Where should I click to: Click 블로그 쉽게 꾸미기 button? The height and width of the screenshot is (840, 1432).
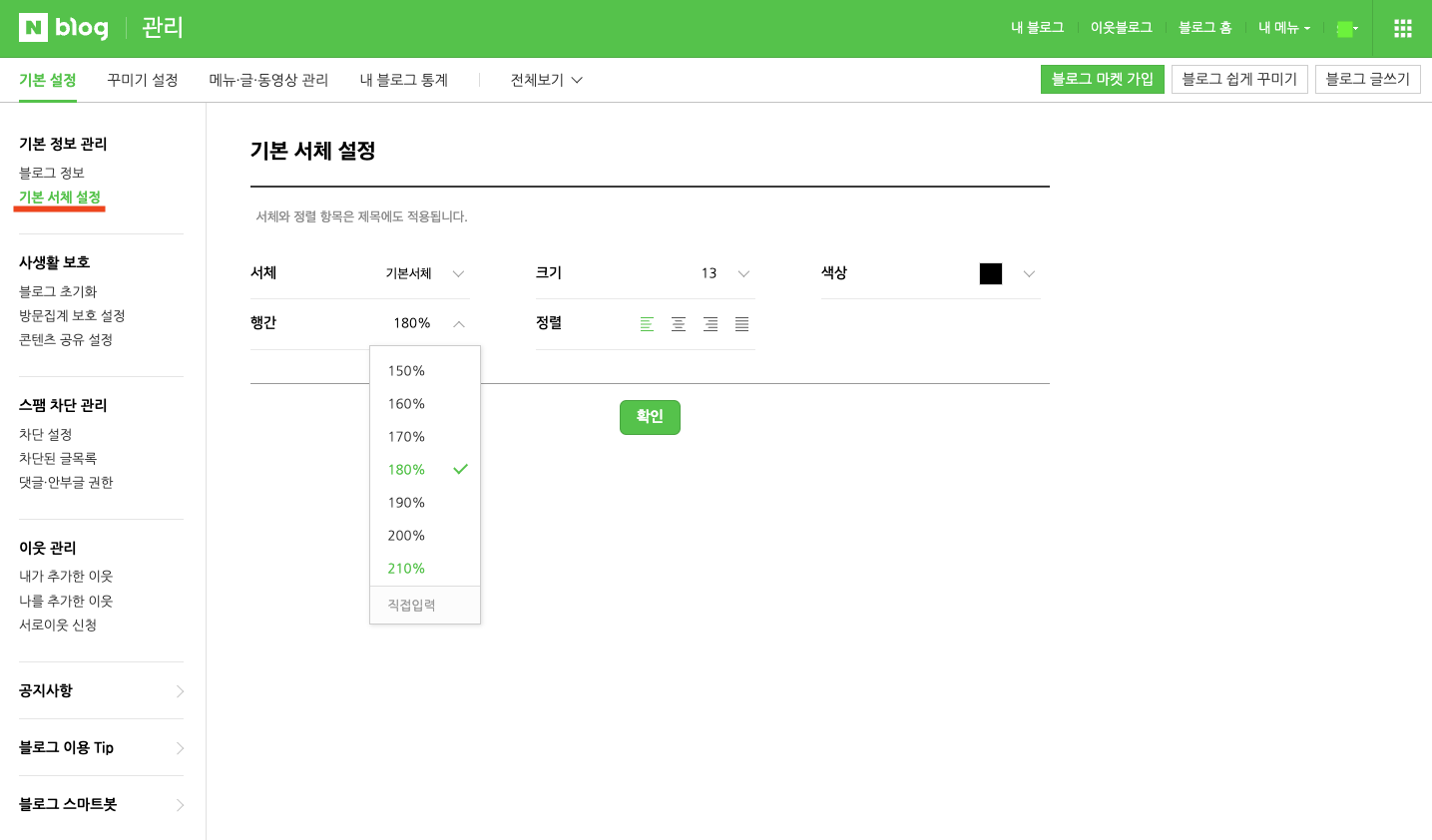(x=1239, y=79)
